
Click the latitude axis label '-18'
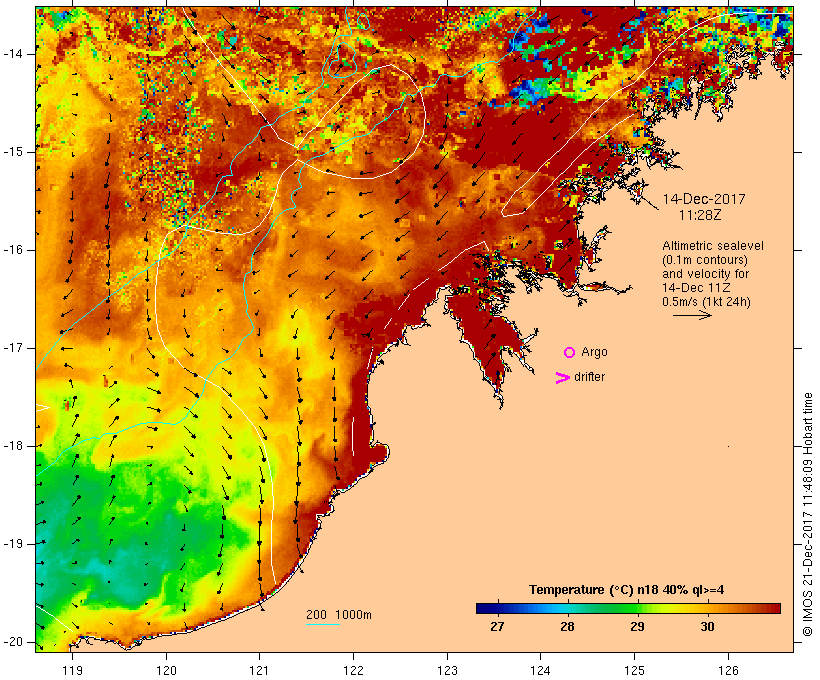13,446
